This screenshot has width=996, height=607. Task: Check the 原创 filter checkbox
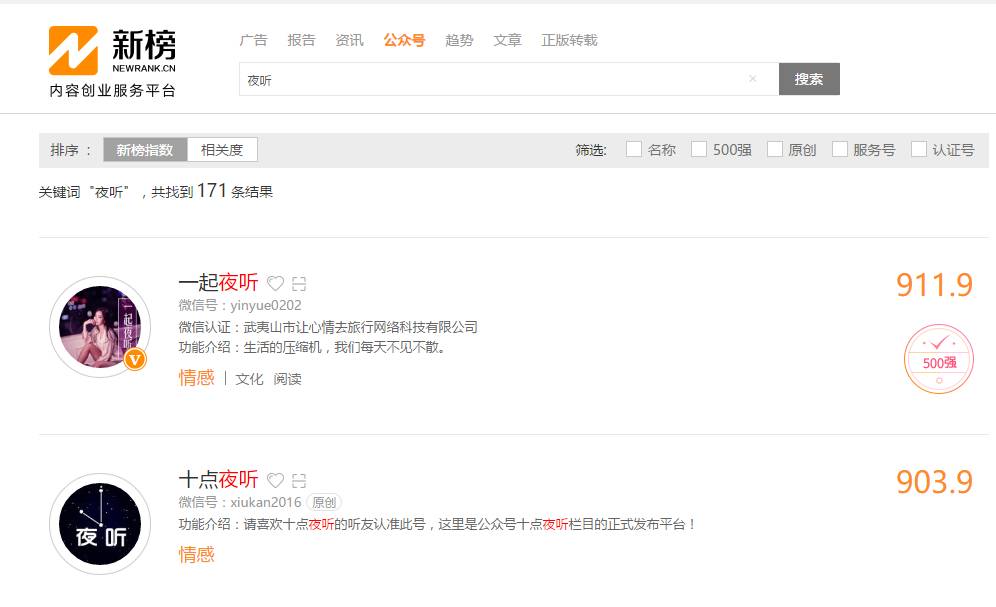pos(775,149)
